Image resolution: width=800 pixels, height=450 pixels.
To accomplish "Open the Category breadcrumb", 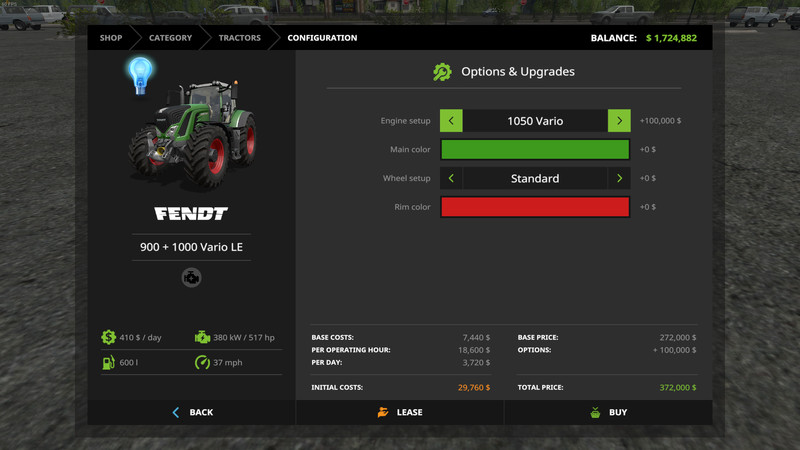I will (170, 38).
